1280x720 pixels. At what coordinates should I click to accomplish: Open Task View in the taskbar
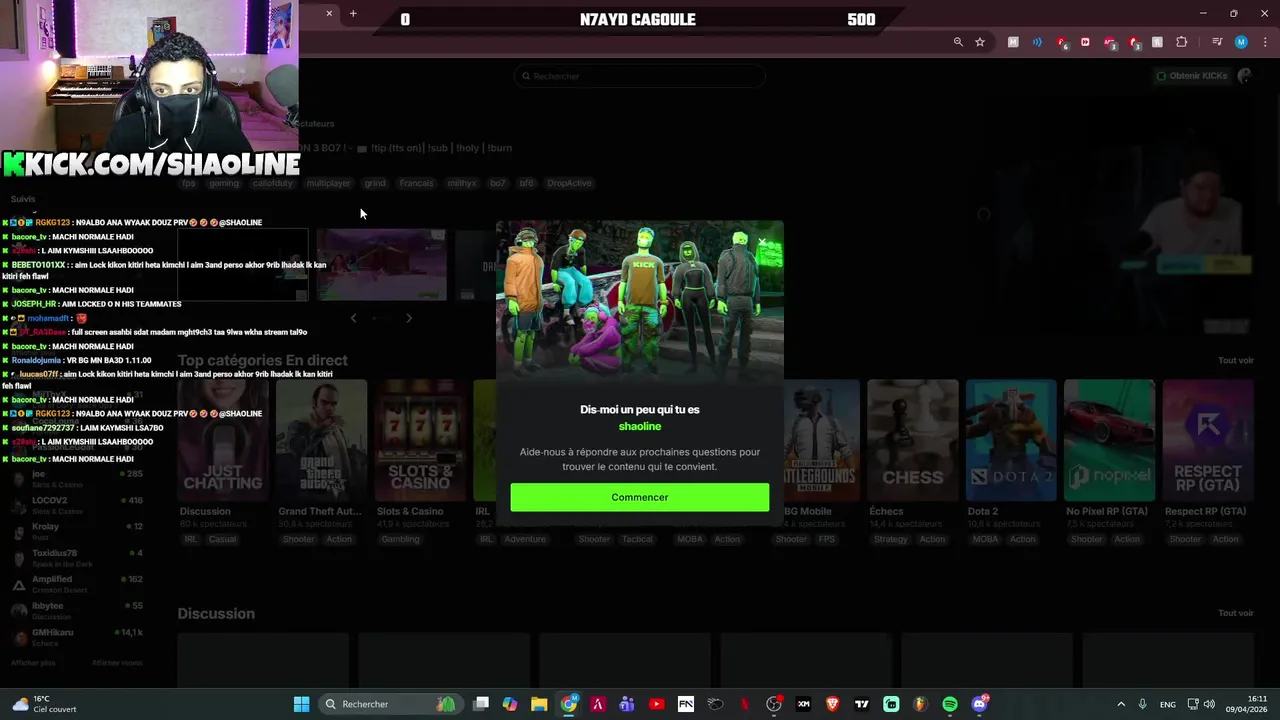[x=481, y=704]
